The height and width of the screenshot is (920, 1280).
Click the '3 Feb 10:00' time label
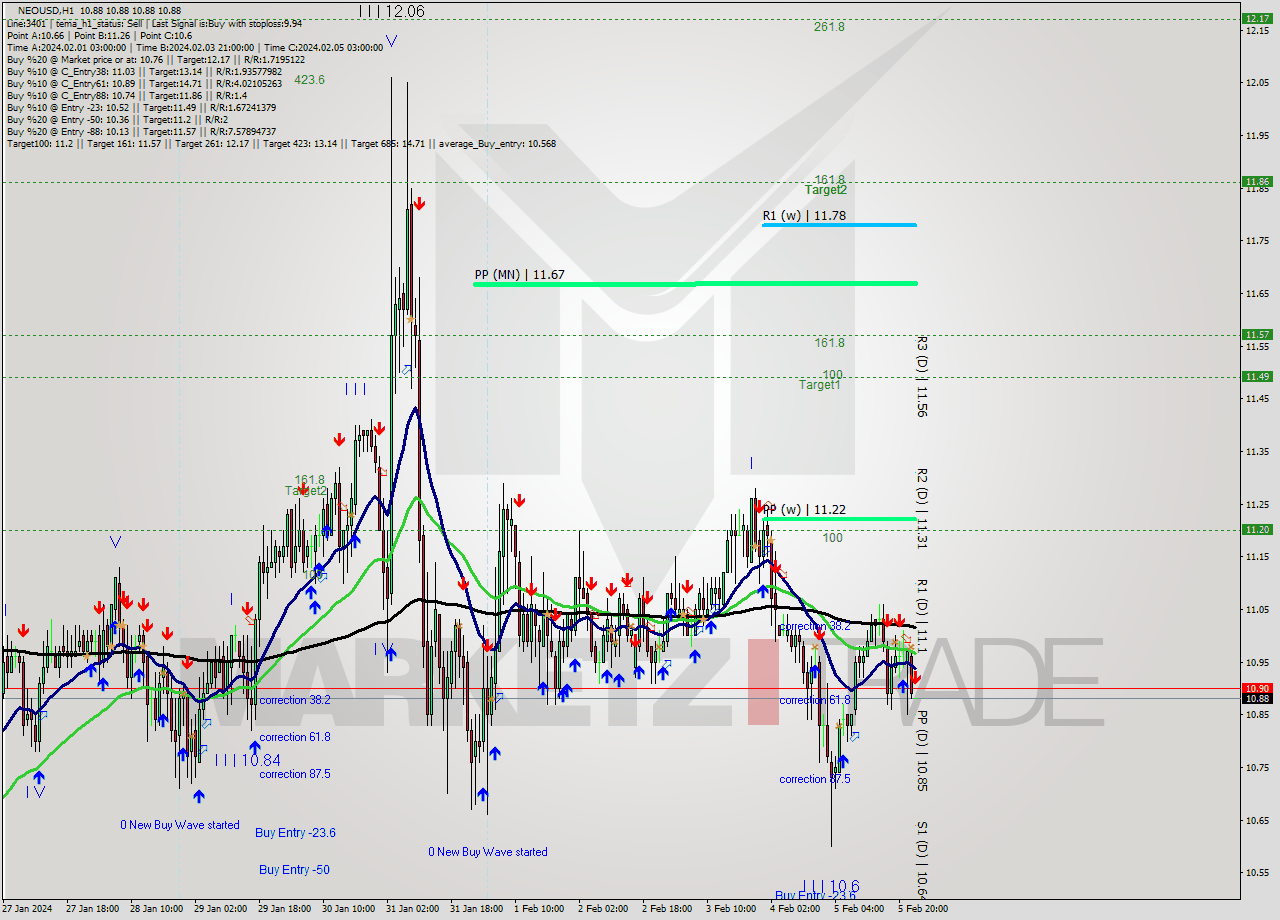click(731, 909)
